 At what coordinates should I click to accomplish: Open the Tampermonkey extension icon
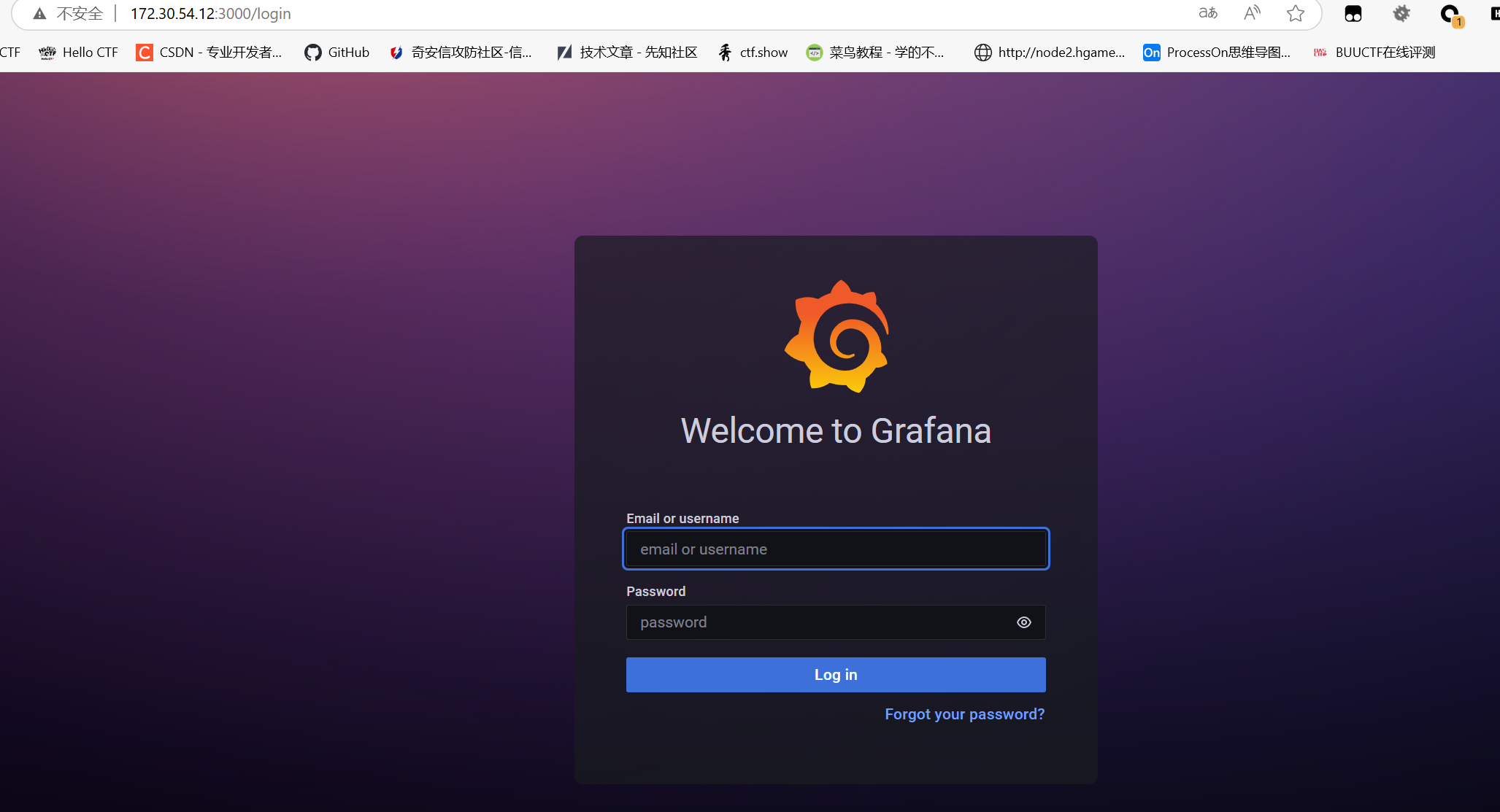(x=1353, y=13)
